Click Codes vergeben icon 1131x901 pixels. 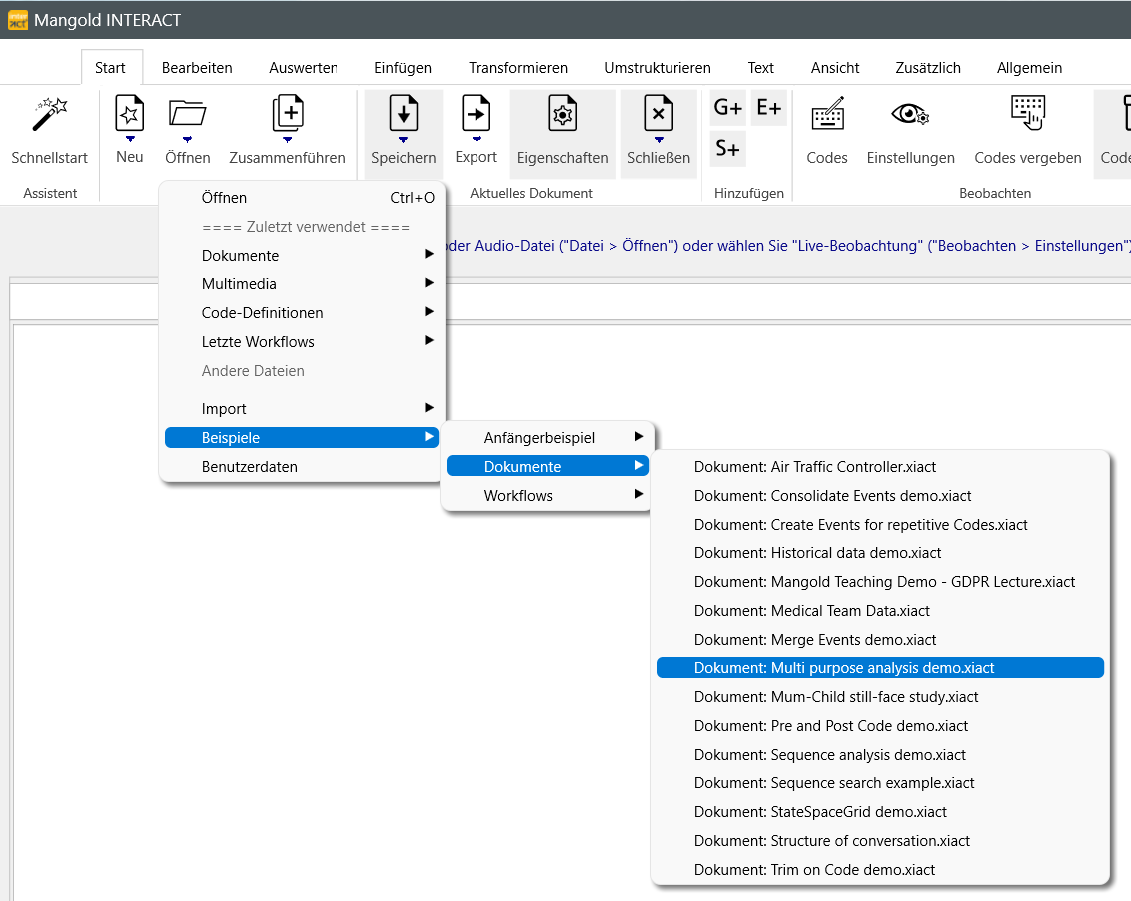click(x=1028, y=113)
